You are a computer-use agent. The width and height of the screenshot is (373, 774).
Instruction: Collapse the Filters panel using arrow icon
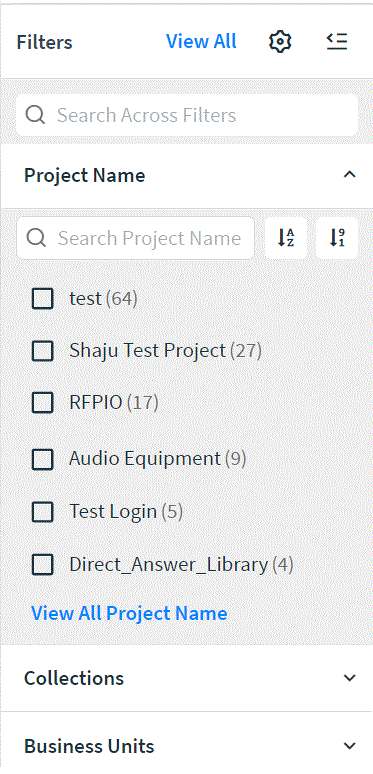[x=337, y=41]
